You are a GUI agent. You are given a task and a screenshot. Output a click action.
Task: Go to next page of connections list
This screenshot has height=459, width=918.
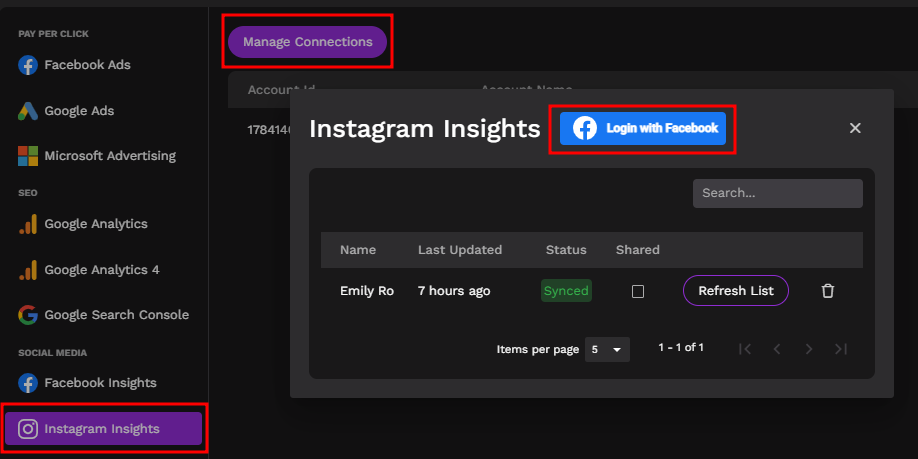coord(809,349)
